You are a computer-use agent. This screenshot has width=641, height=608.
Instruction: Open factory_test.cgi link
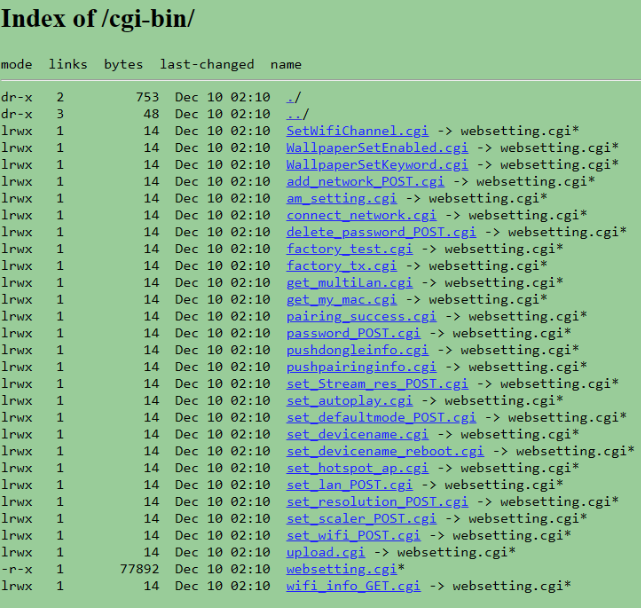[349, 249]
